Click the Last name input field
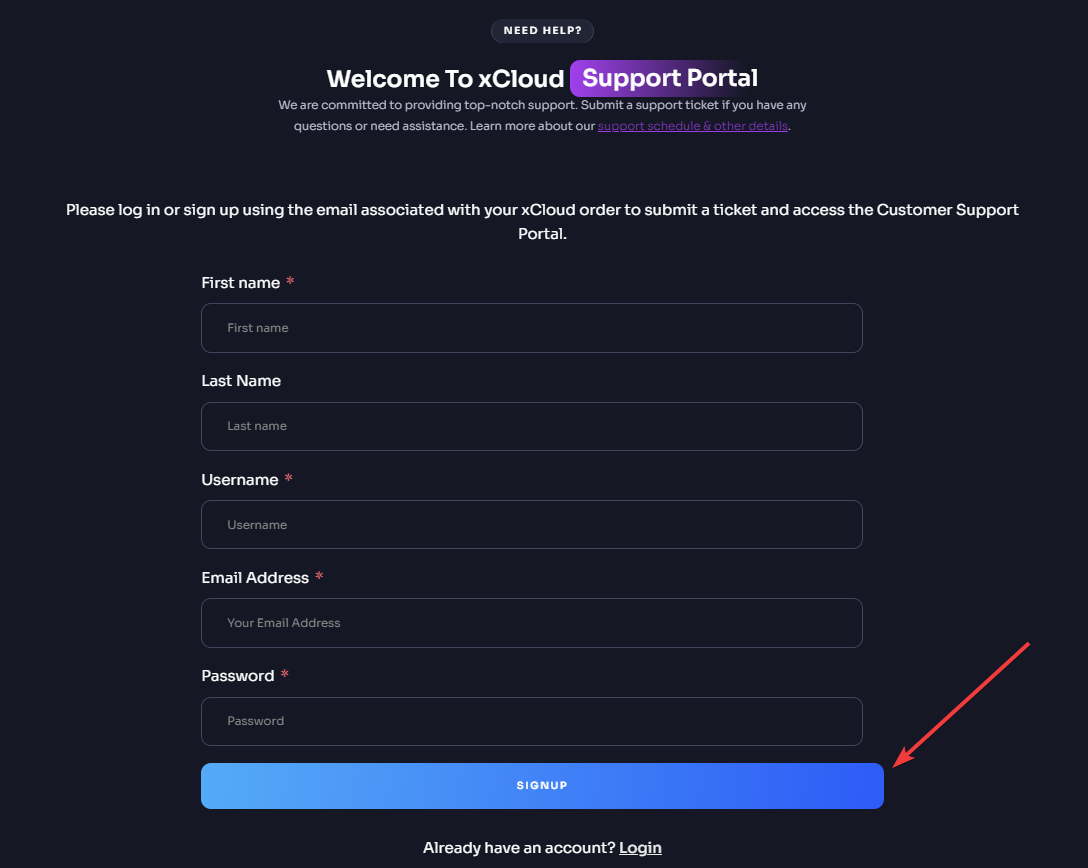The image size is (1088, 868). (531, 426)
